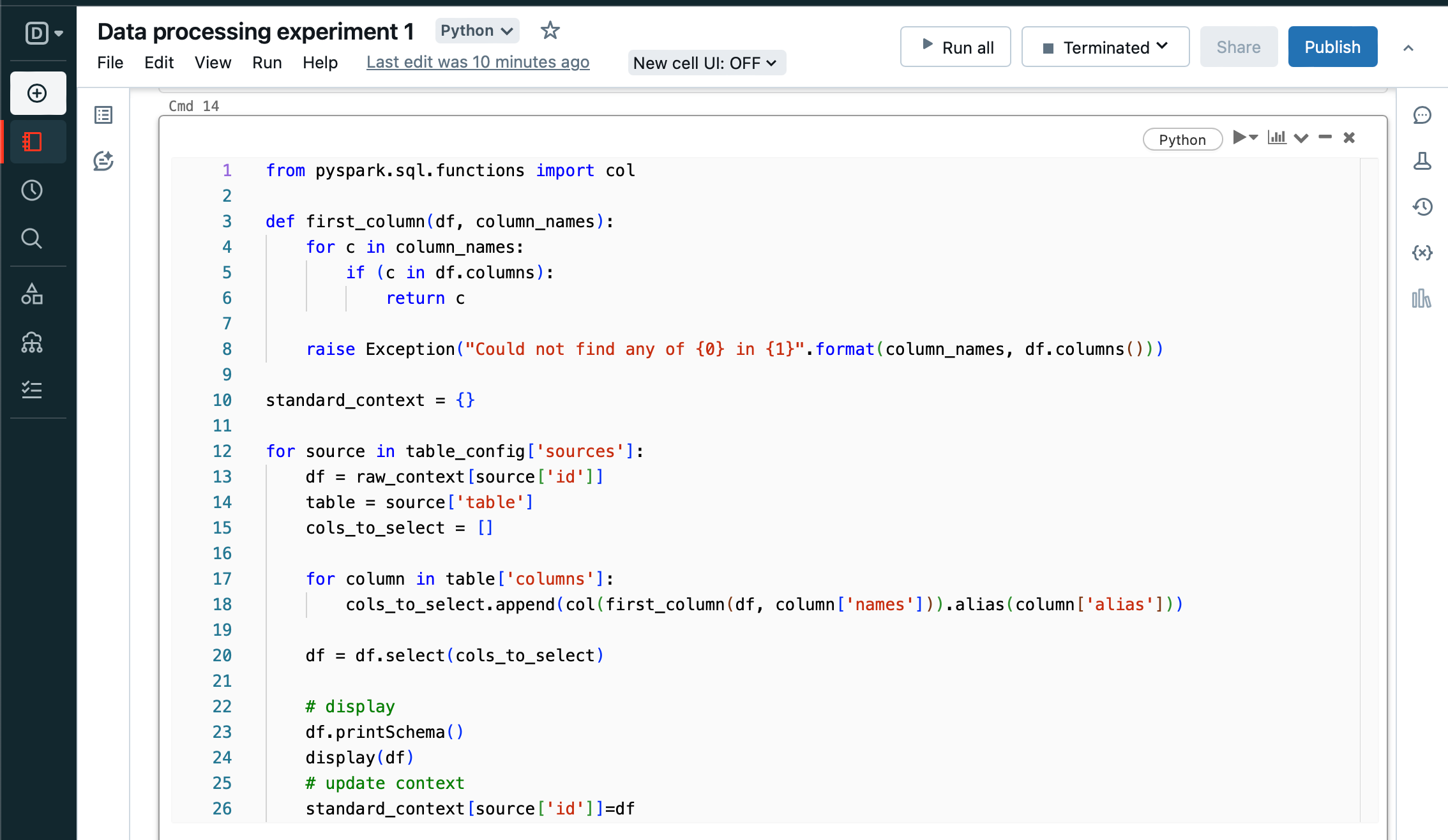Screen dimensions: 1448x840
Task: Open the Recents clock icon in sidebar
Action: tap(32, 190)
